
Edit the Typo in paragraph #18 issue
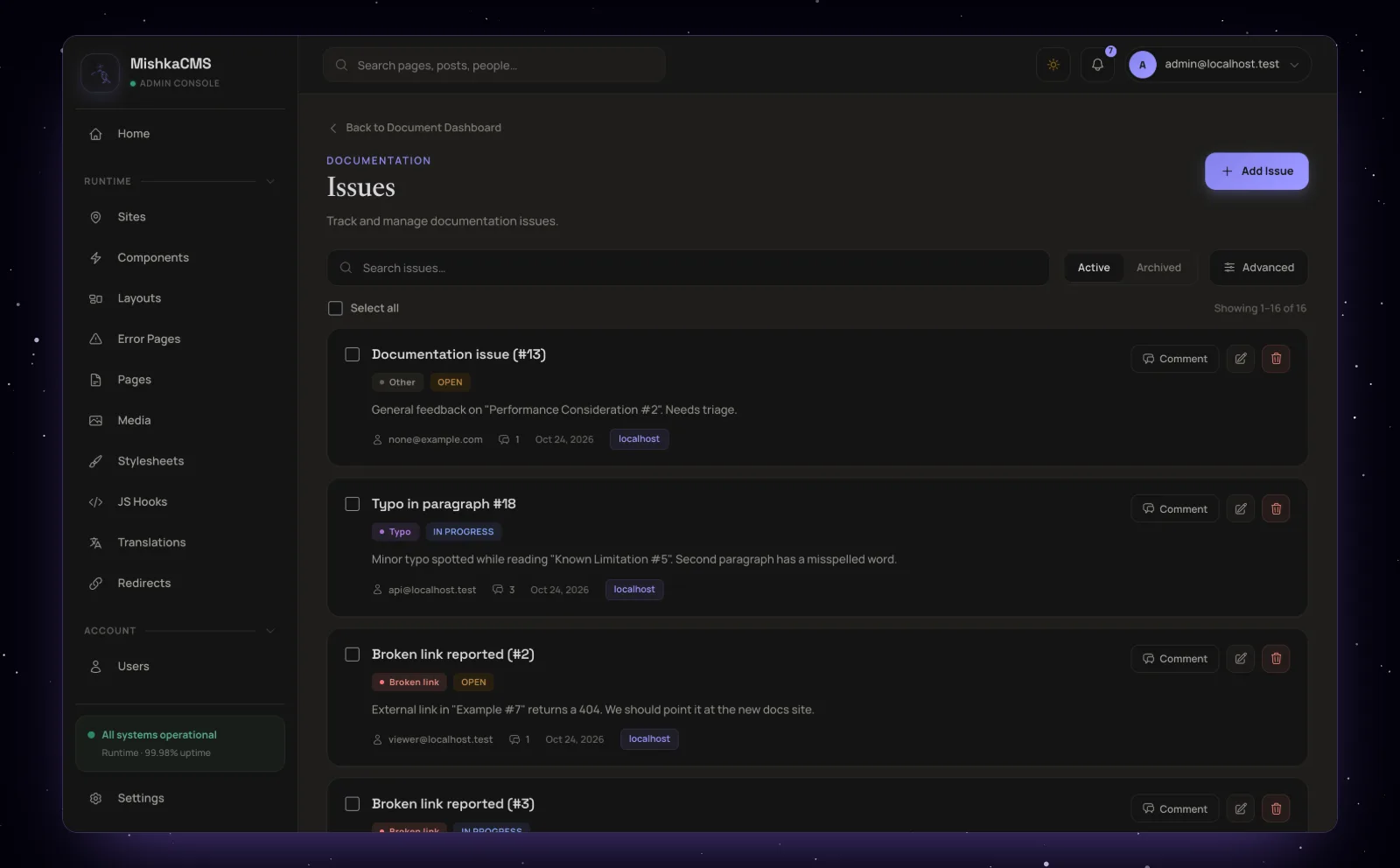pyautogui.click(x=1241, y=508)
